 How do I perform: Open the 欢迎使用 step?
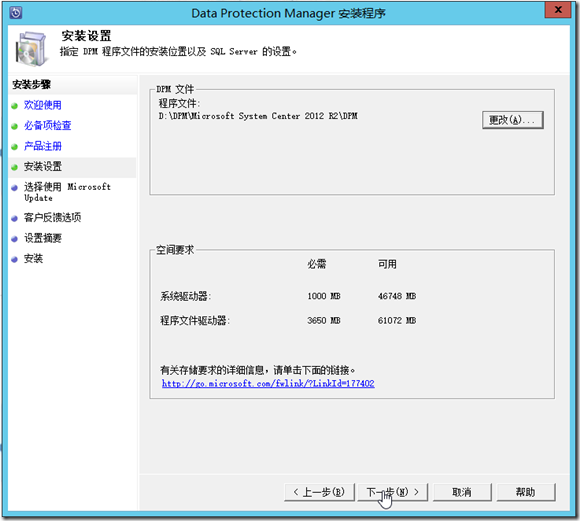pos(43,105)
